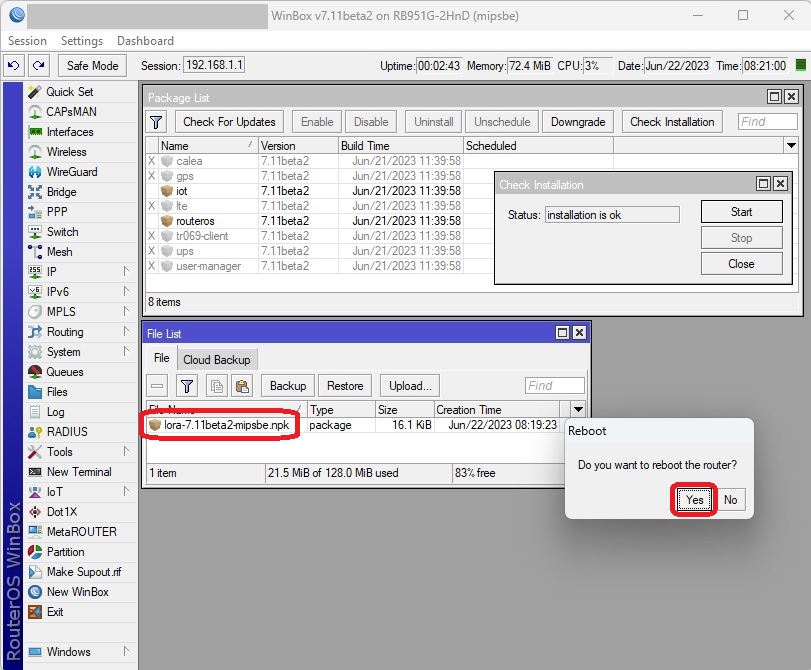
Task: Select the routeros package row
Action: click(x=320, y=221)
